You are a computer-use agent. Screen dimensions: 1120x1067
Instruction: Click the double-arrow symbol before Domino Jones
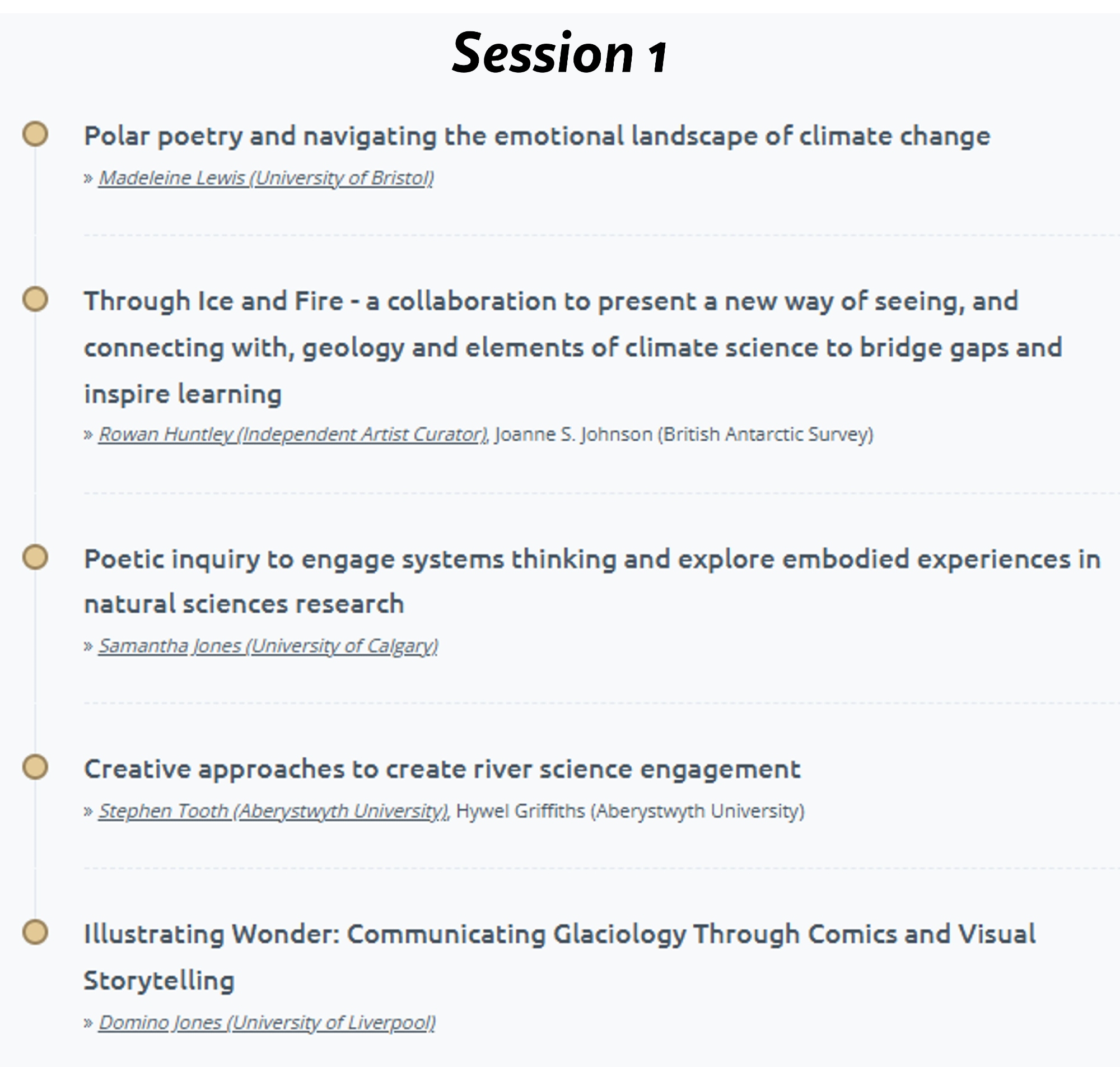pyautogui.click(x=88, y=1023)
